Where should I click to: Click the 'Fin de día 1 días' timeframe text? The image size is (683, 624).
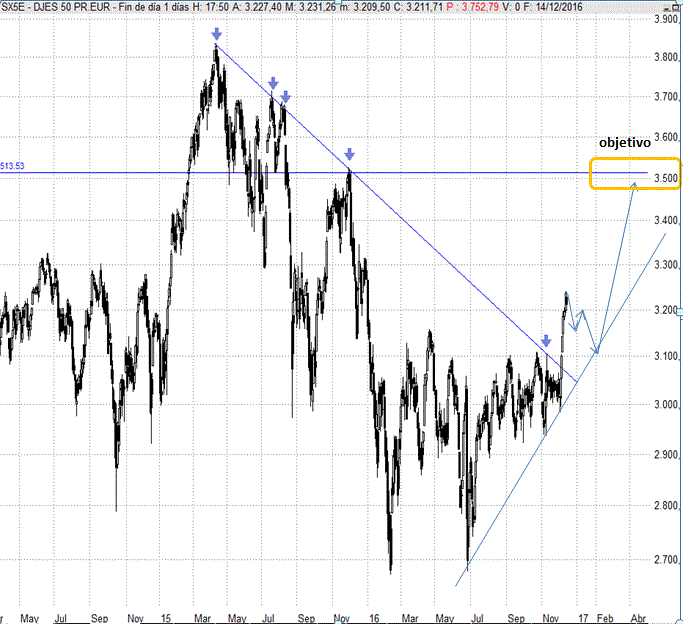pyautogui.click(x=155, y=7)
